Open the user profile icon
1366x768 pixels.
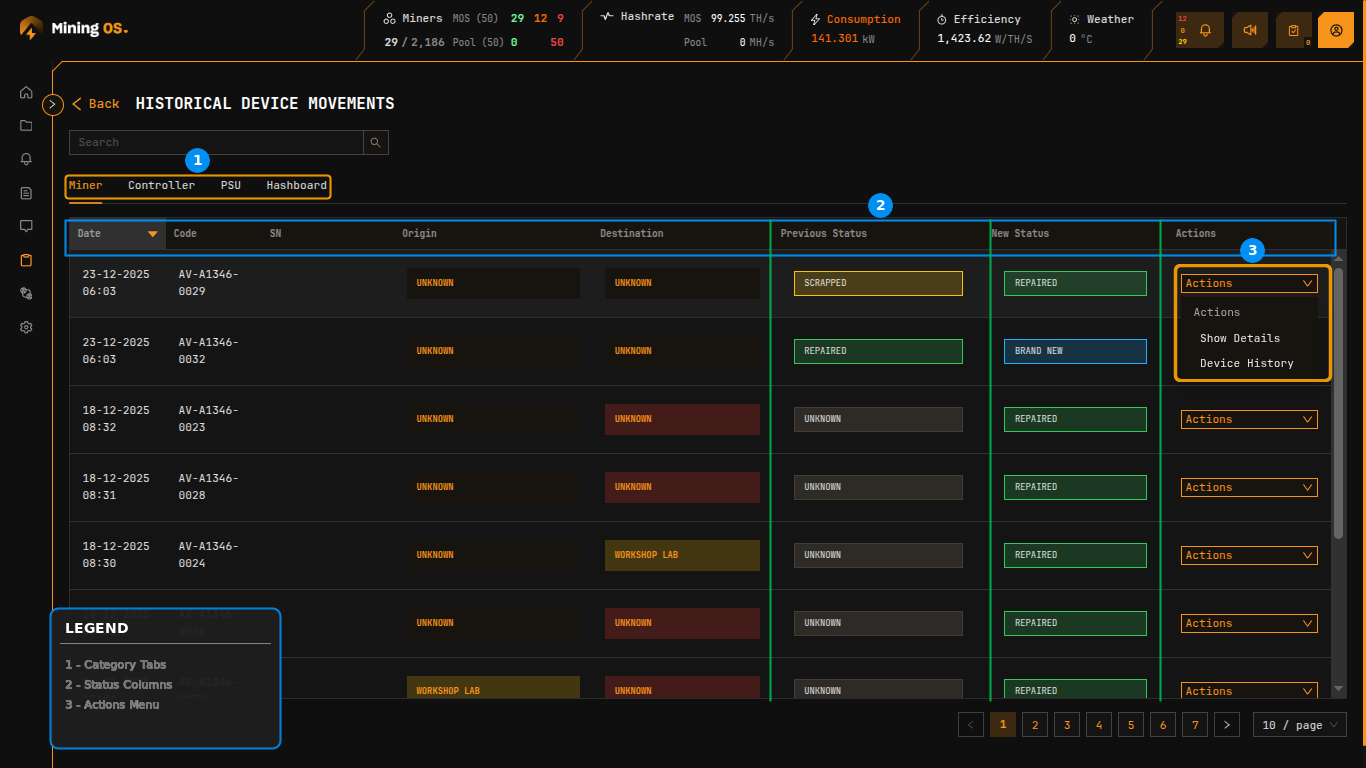tap(1336, 30)
